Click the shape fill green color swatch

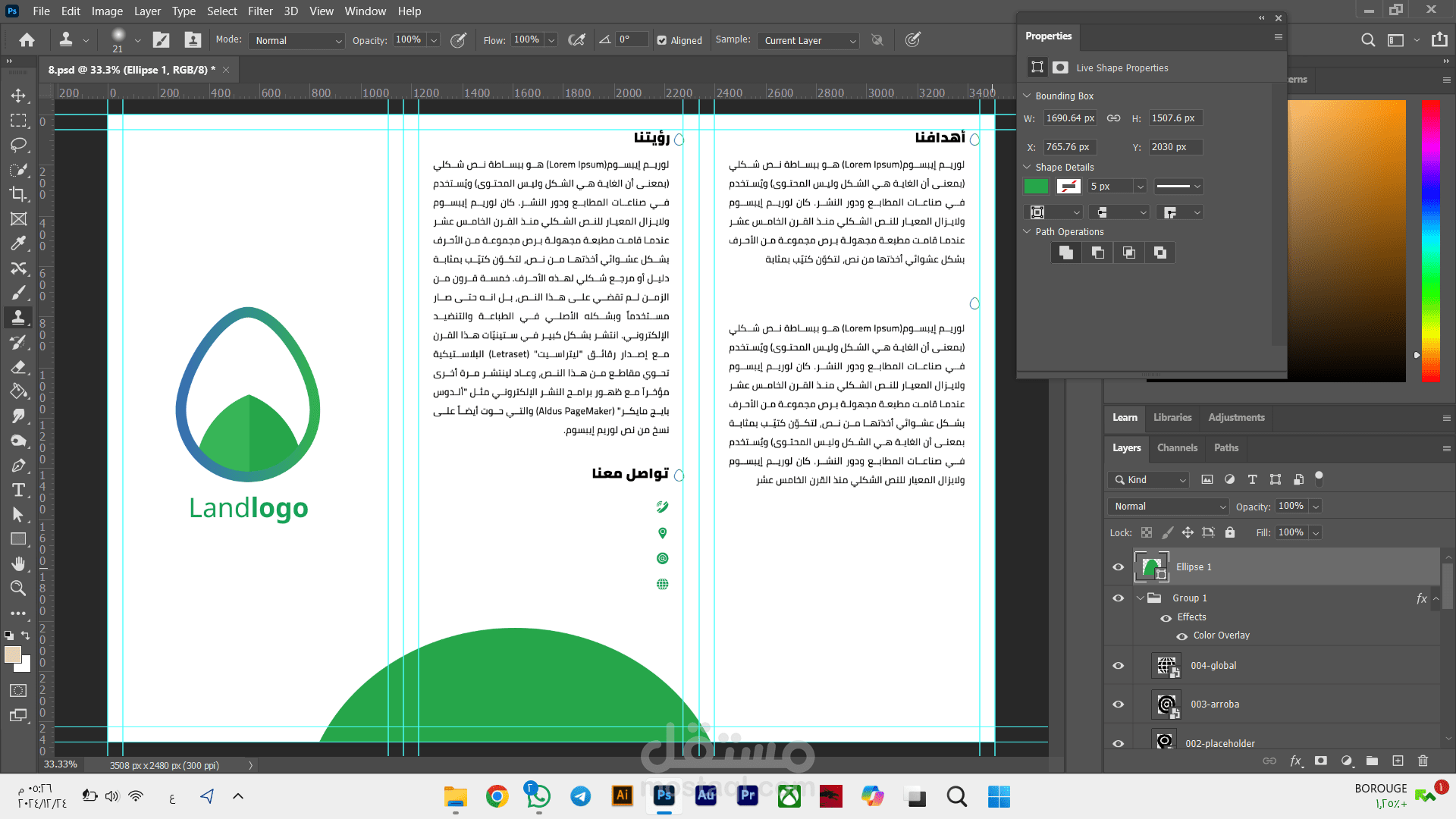pyautogui.click(x=1036, y=187)
